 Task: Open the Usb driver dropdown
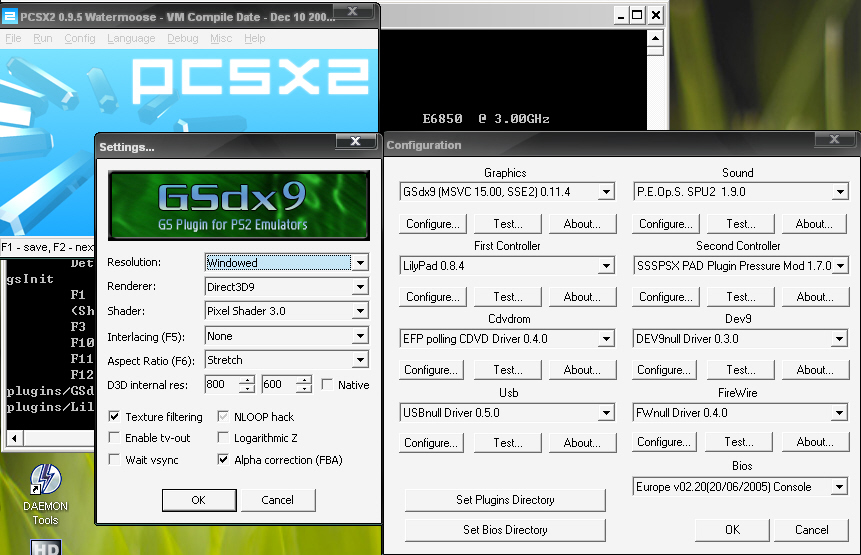606,413
